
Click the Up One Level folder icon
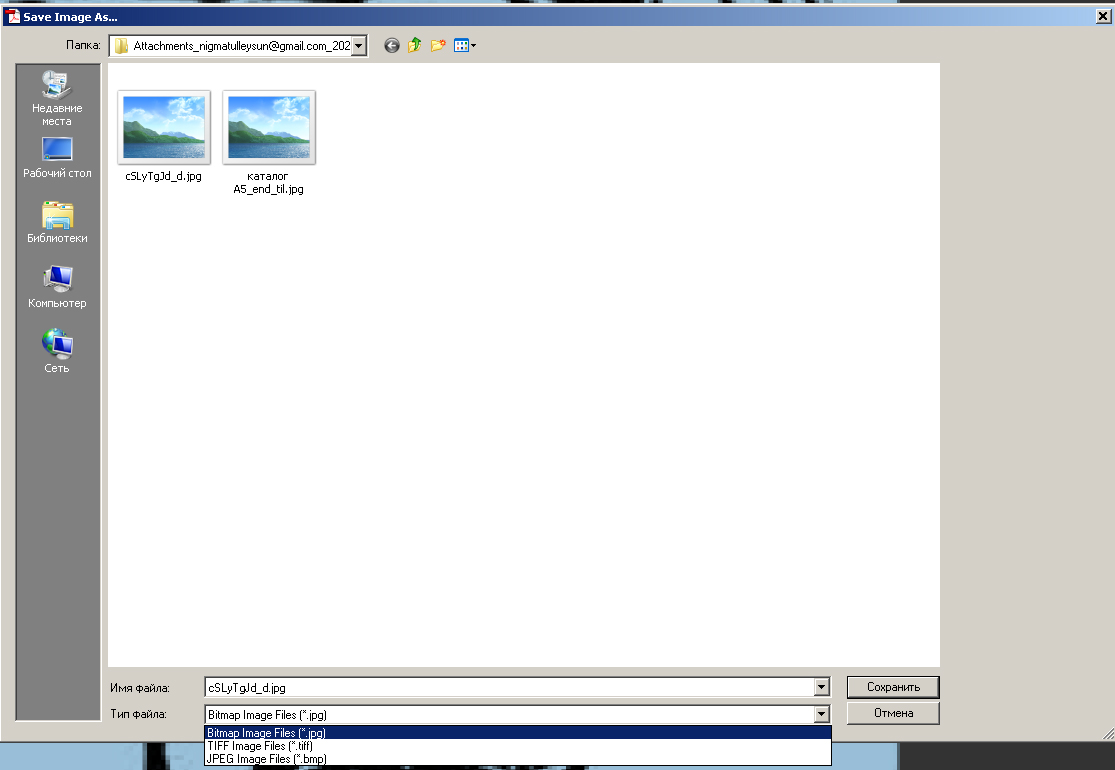click(x=414, y=45)
